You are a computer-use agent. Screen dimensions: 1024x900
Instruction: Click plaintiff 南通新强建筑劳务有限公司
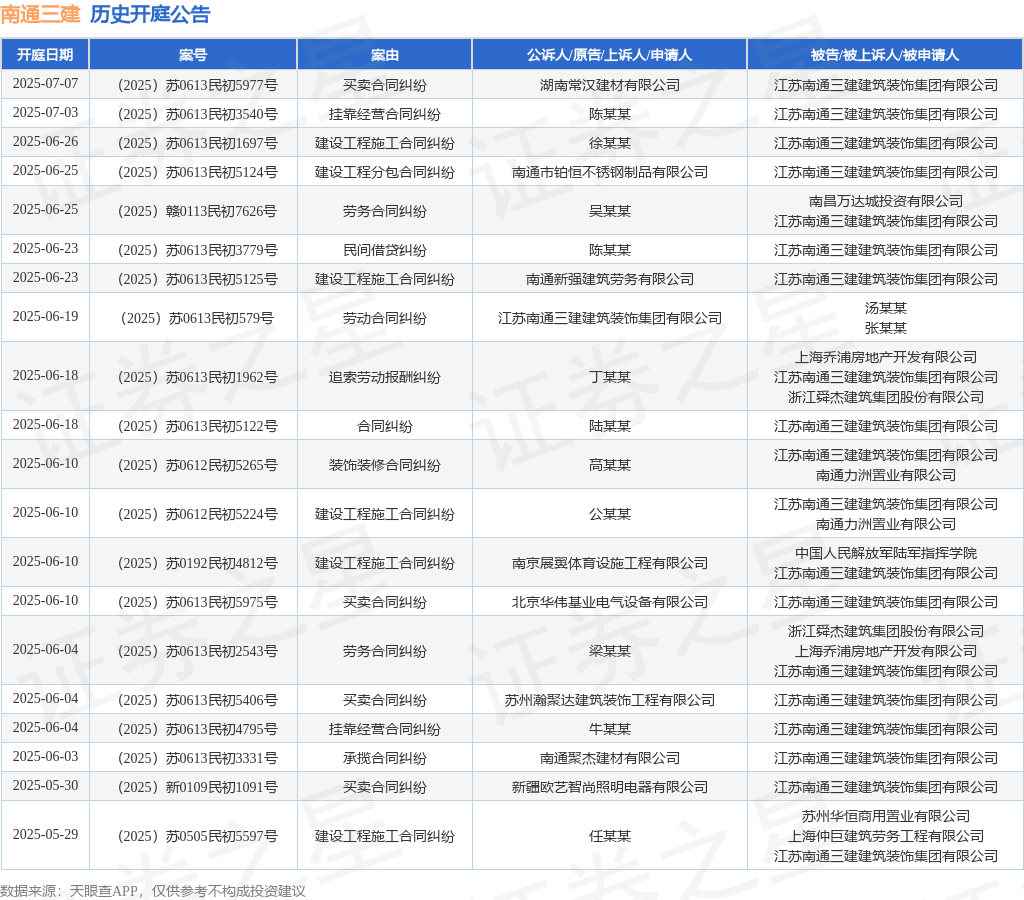(610, 280)
